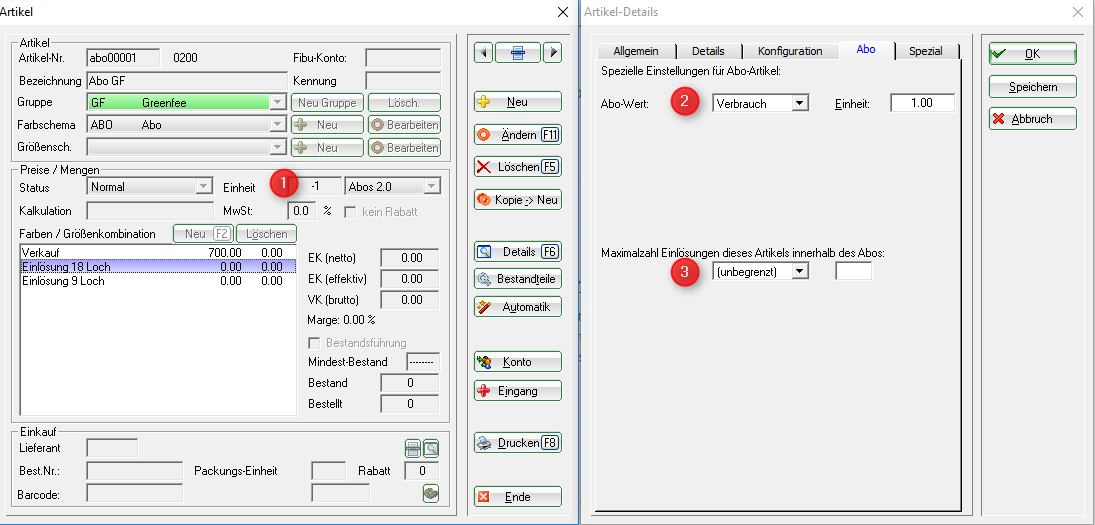Go to the previous article with the left arrow
Image resolution: width=1095 pixels, height=525 pixels.
pos(483,53)
